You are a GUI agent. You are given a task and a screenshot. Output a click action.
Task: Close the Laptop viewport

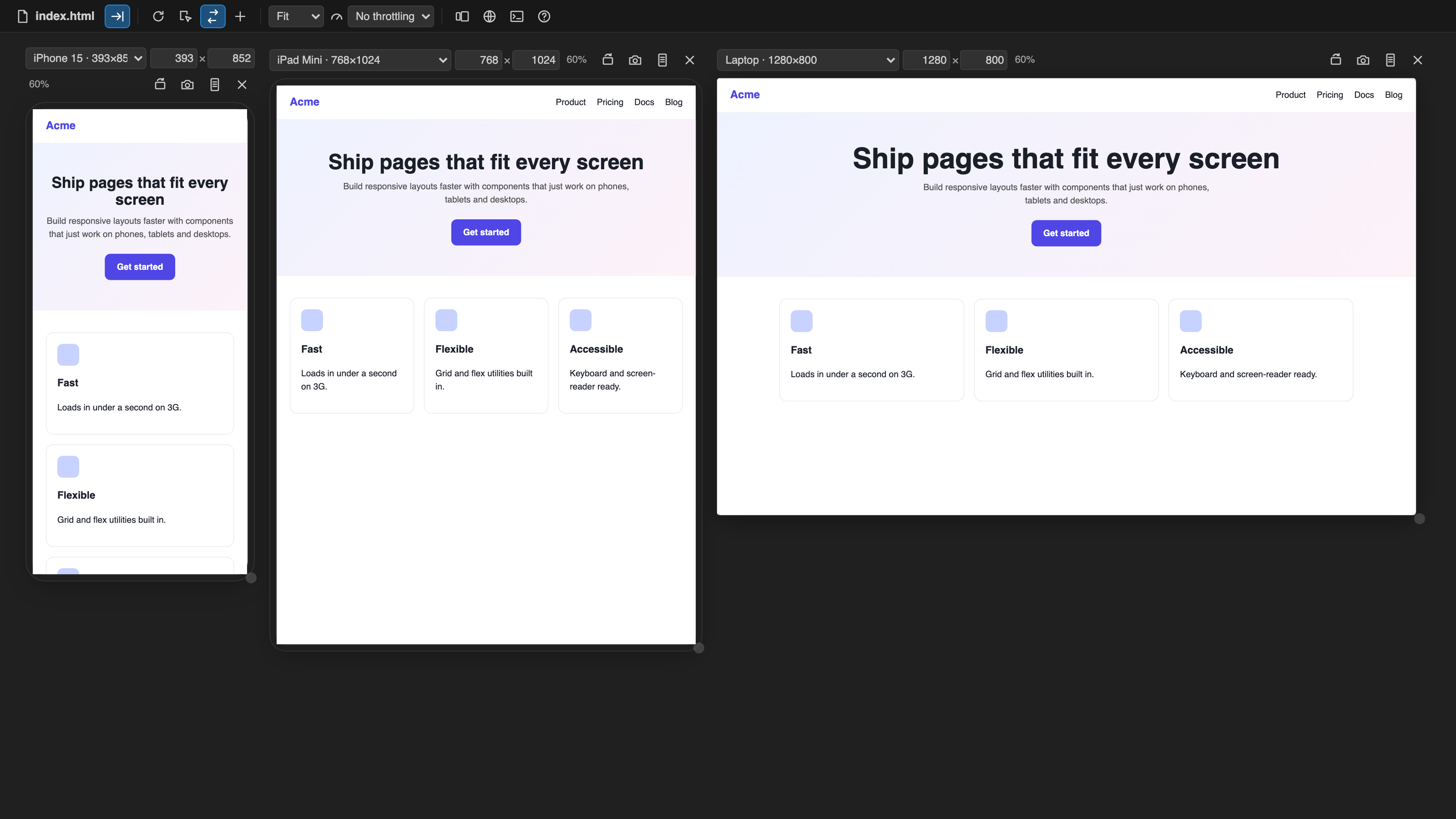(1418, 60)
